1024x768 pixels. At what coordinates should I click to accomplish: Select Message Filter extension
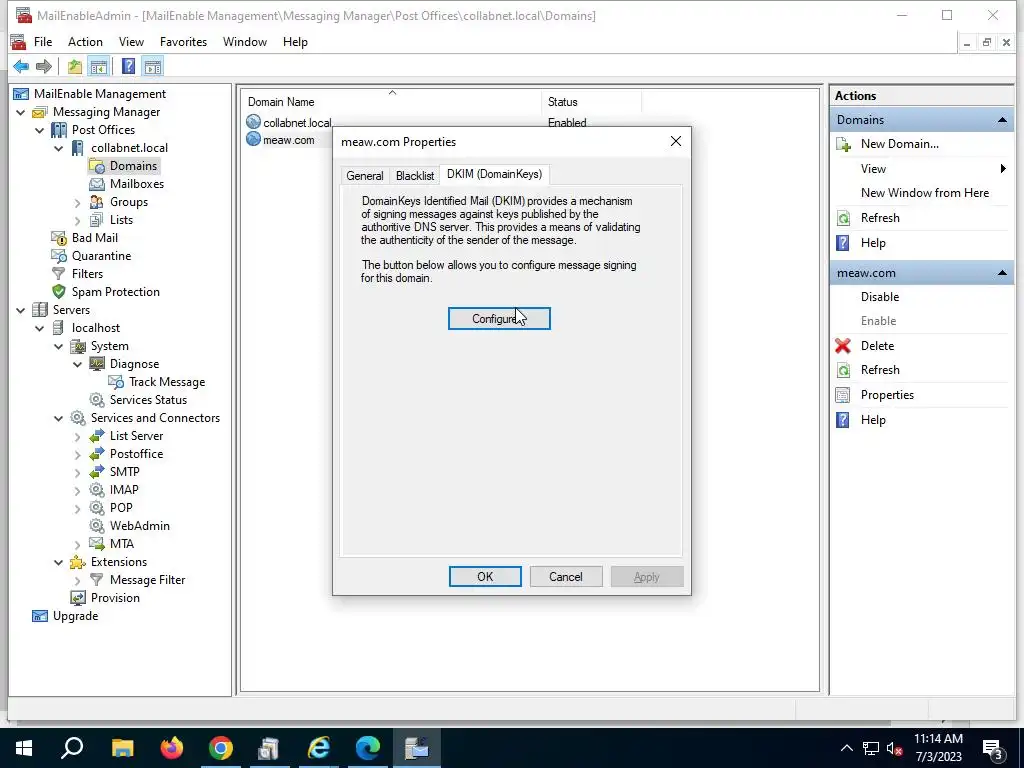(x=148, y=580)
